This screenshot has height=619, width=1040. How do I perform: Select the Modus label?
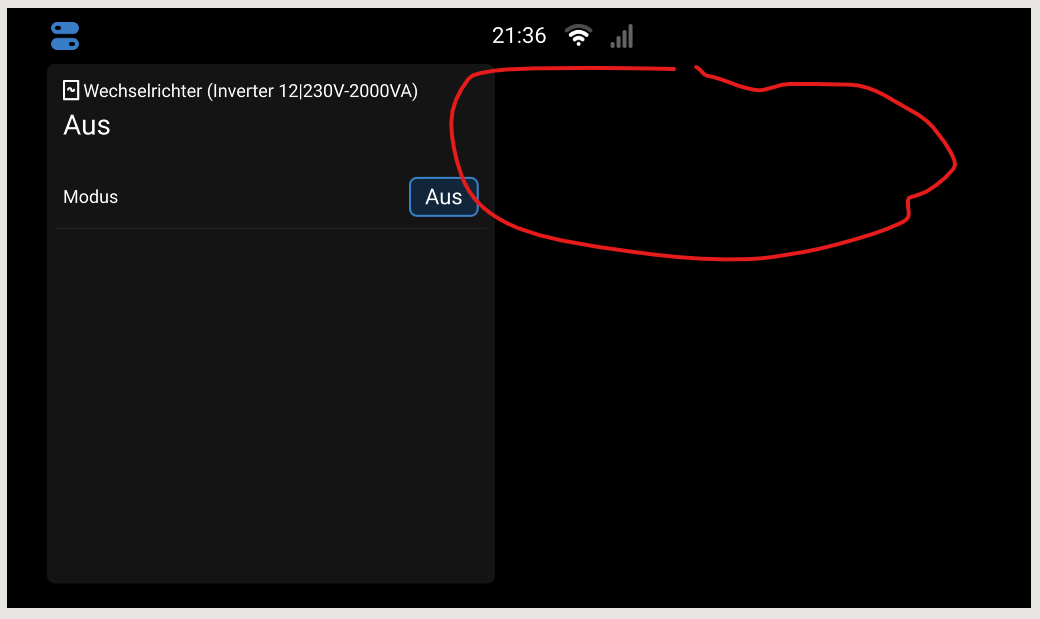point(90,197)
